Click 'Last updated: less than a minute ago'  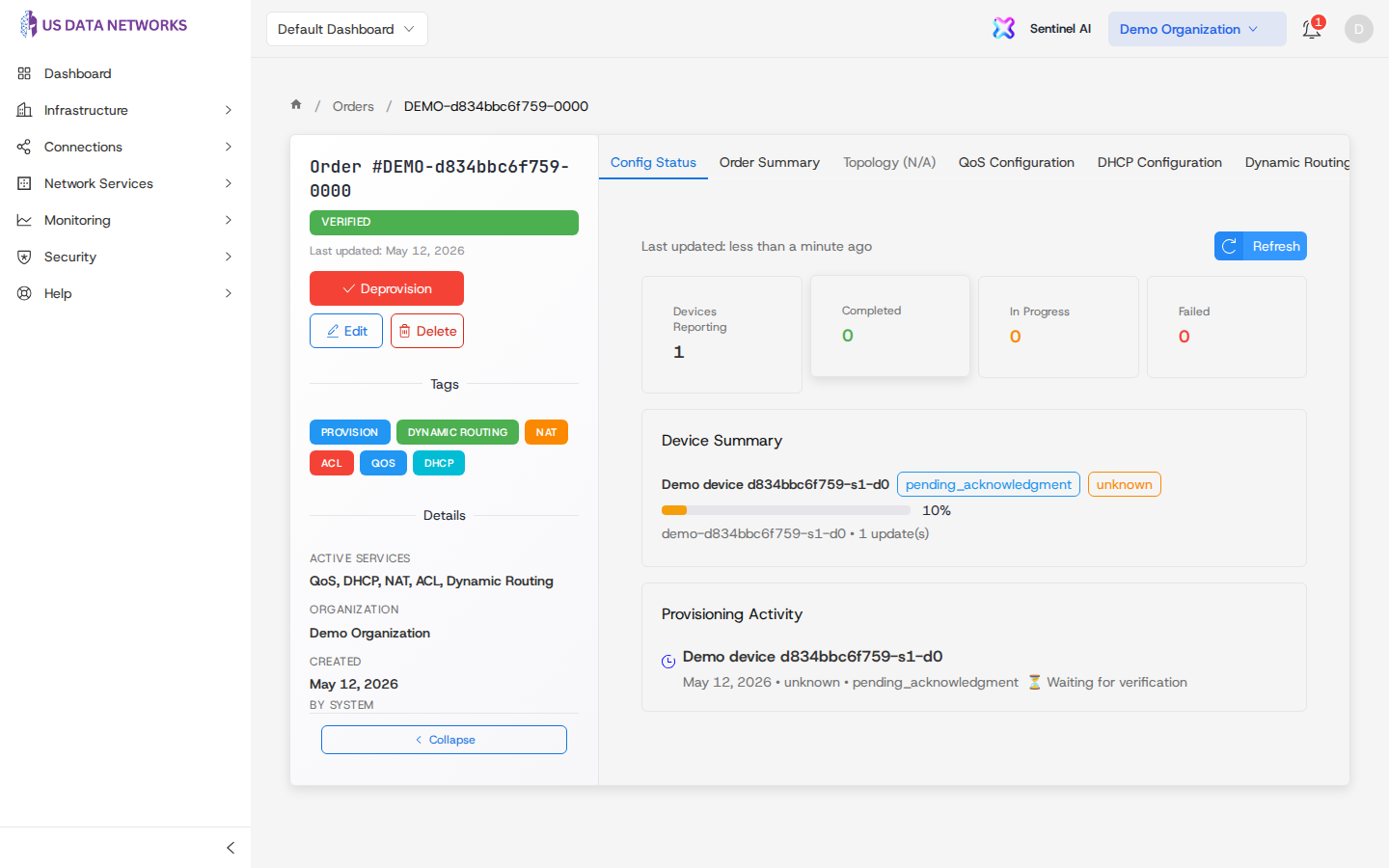pos(756,246)
